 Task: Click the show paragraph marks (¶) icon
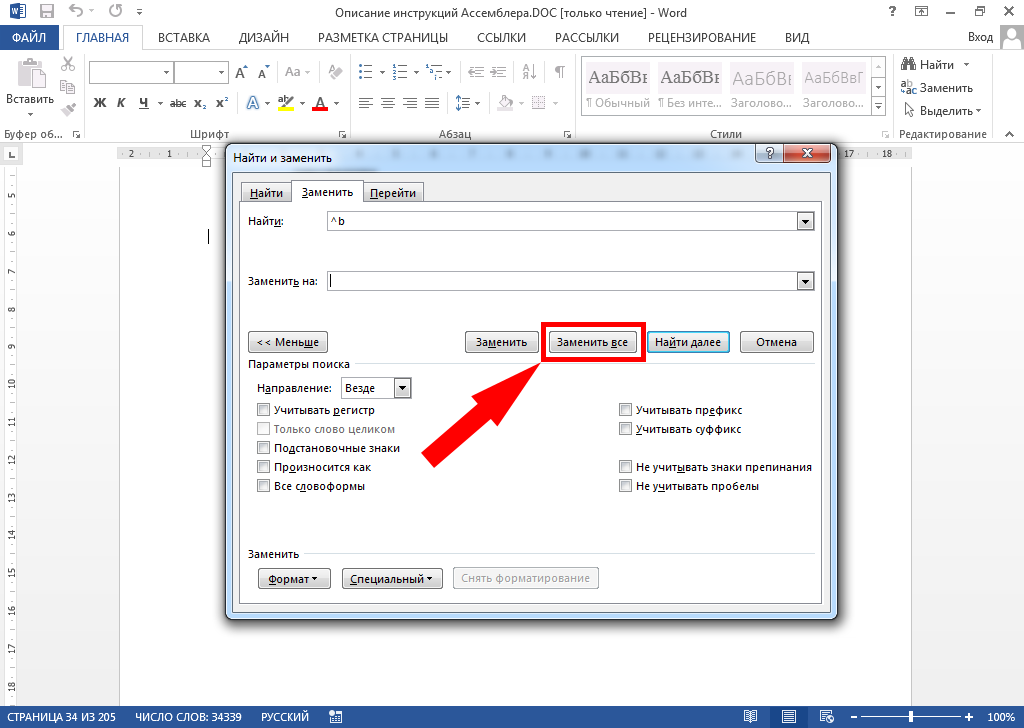tap(559, 72)
